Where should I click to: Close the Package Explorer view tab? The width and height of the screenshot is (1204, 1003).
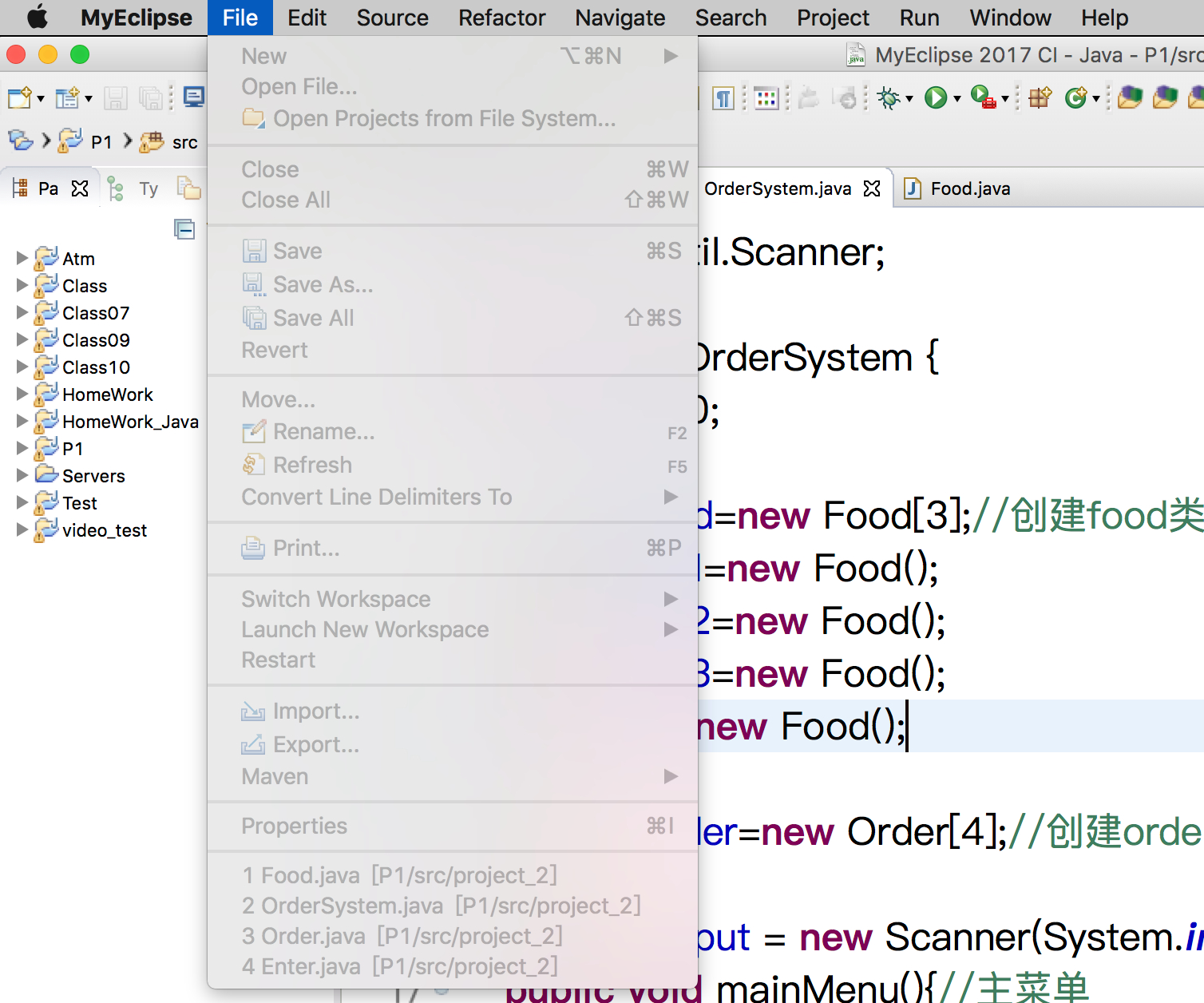pyautogui.click(x=80, y=188)
